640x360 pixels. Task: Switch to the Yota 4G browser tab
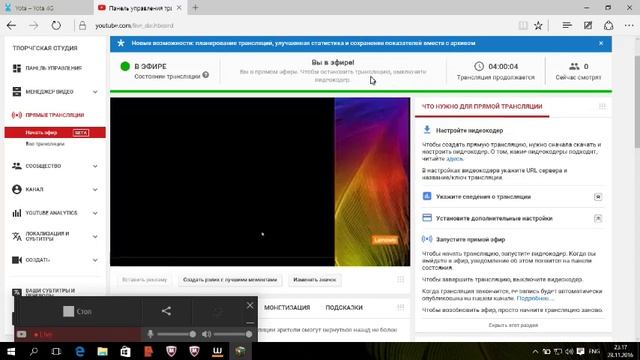[46, 8]
